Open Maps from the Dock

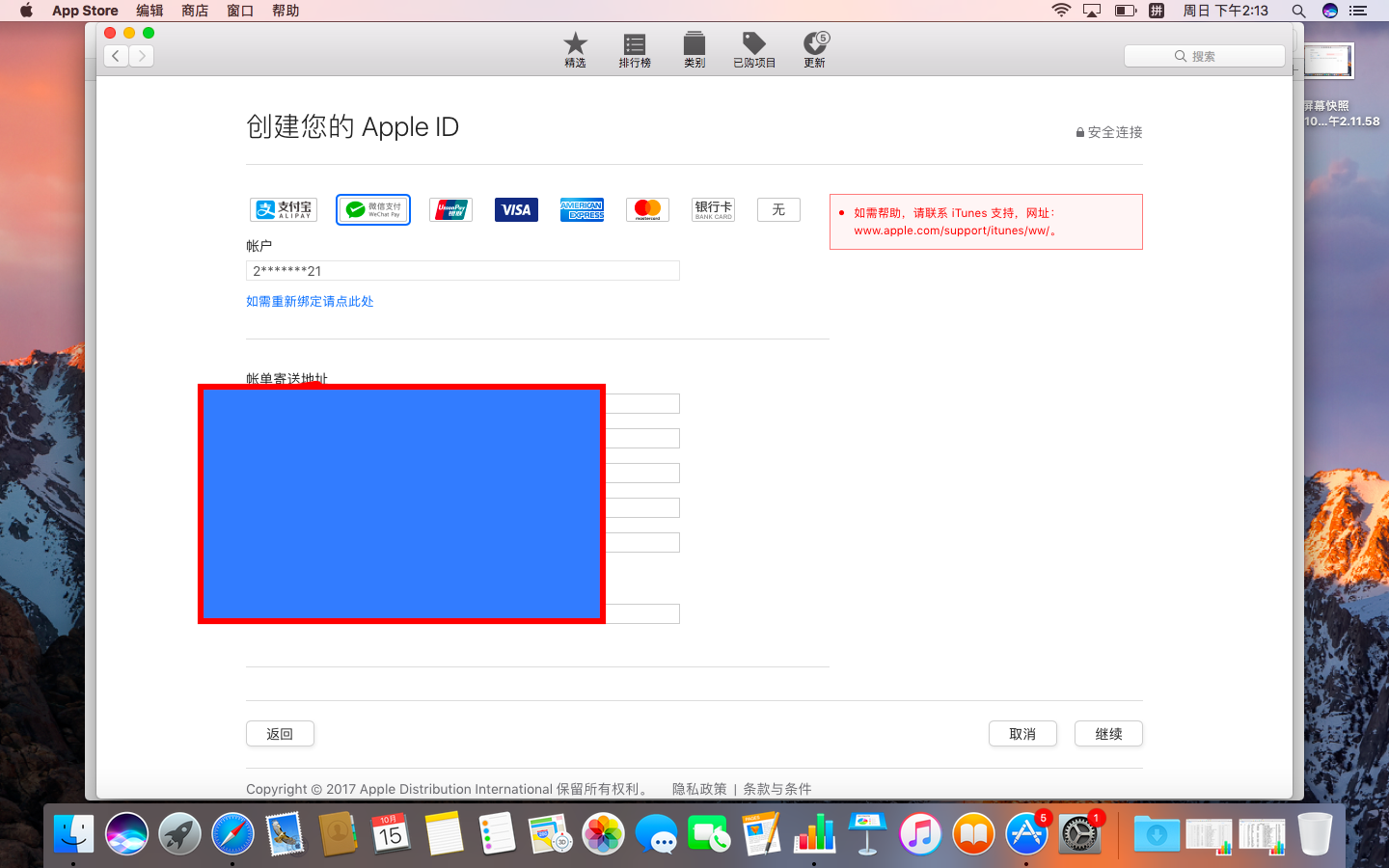coord(550,834)
